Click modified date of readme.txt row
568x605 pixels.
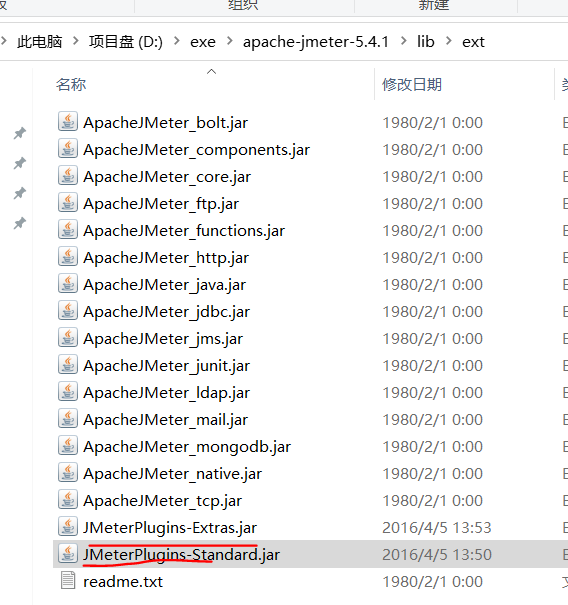tap(433, 581)
